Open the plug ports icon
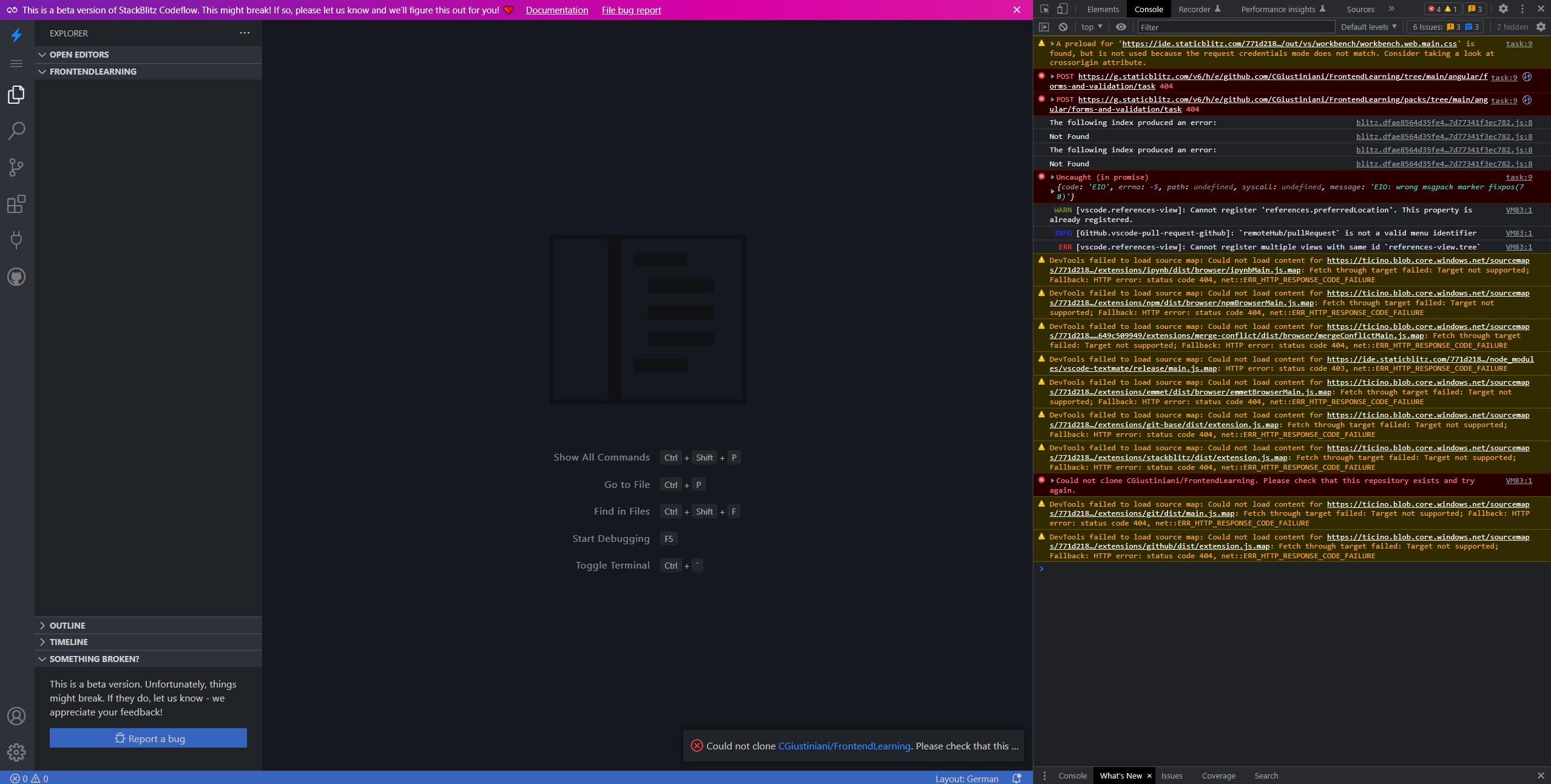The width and height of the screenshot is (1551, 784). point(16,240)
